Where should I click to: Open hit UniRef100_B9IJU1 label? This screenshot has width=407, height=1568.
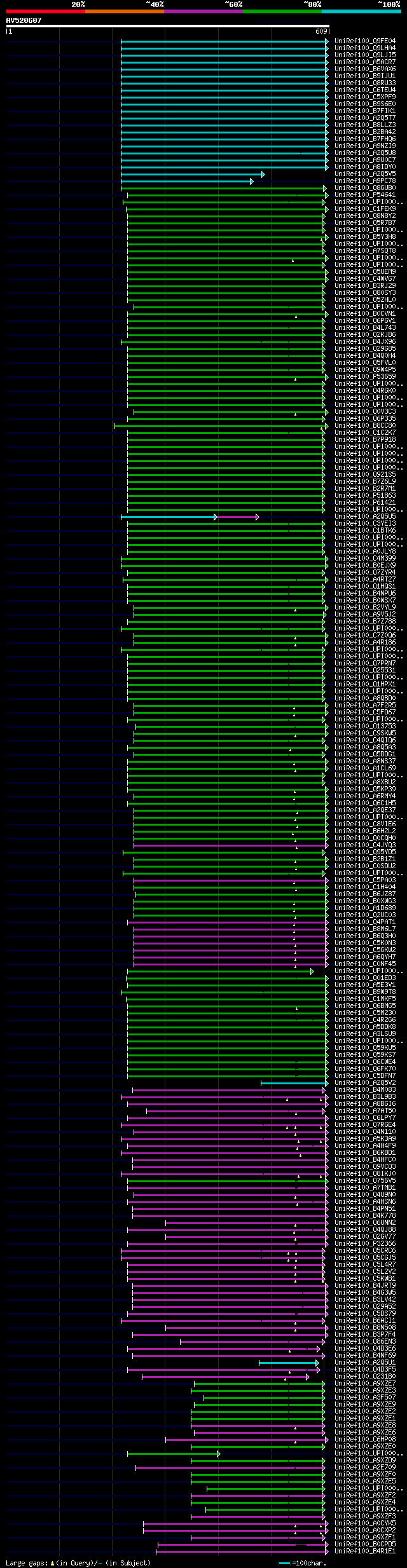365,76
